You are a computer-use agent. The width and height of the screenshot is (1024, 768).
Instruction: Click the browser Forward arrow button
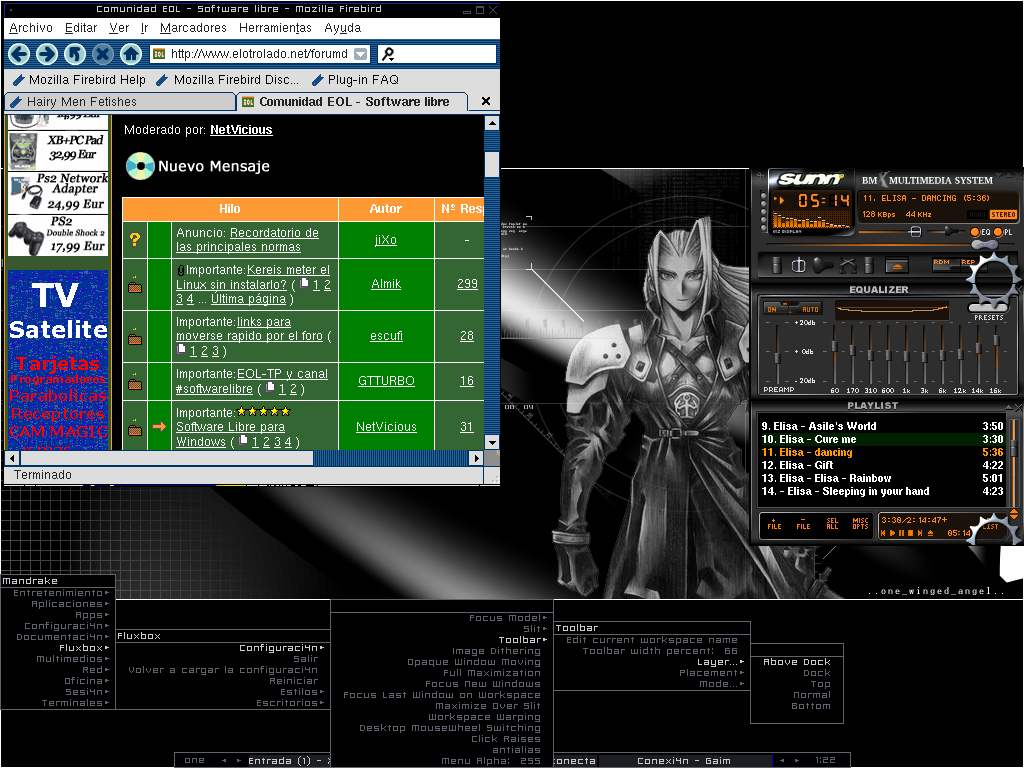[x=47, y=54]
